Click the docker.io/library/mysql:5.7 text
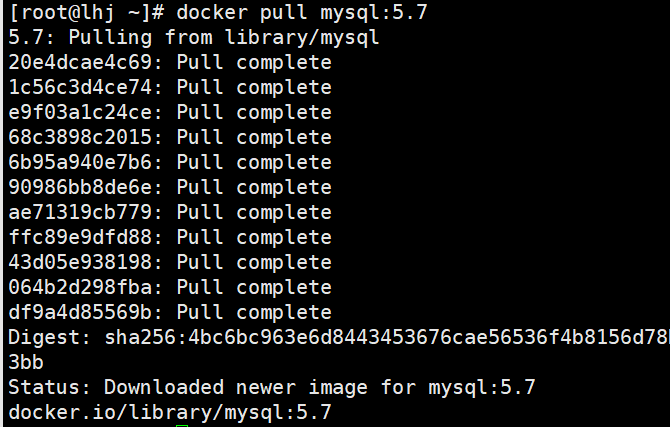This screenshot has width=670, height=427. tap(170, 412)
